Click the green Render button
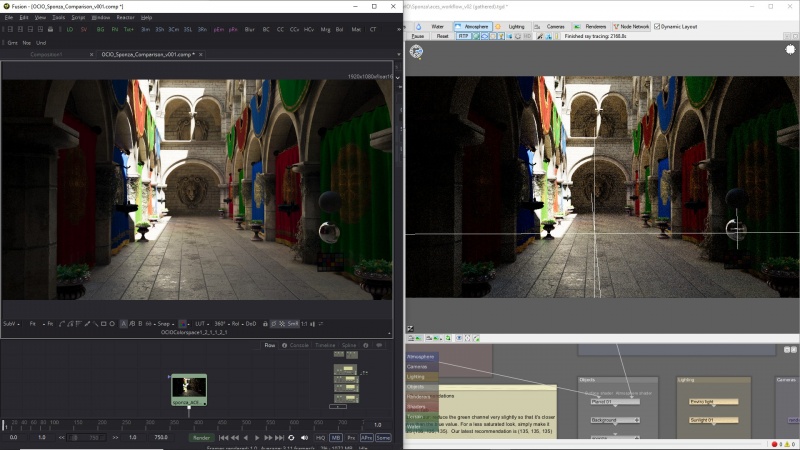800x450 pixels. tap(201, 438)
